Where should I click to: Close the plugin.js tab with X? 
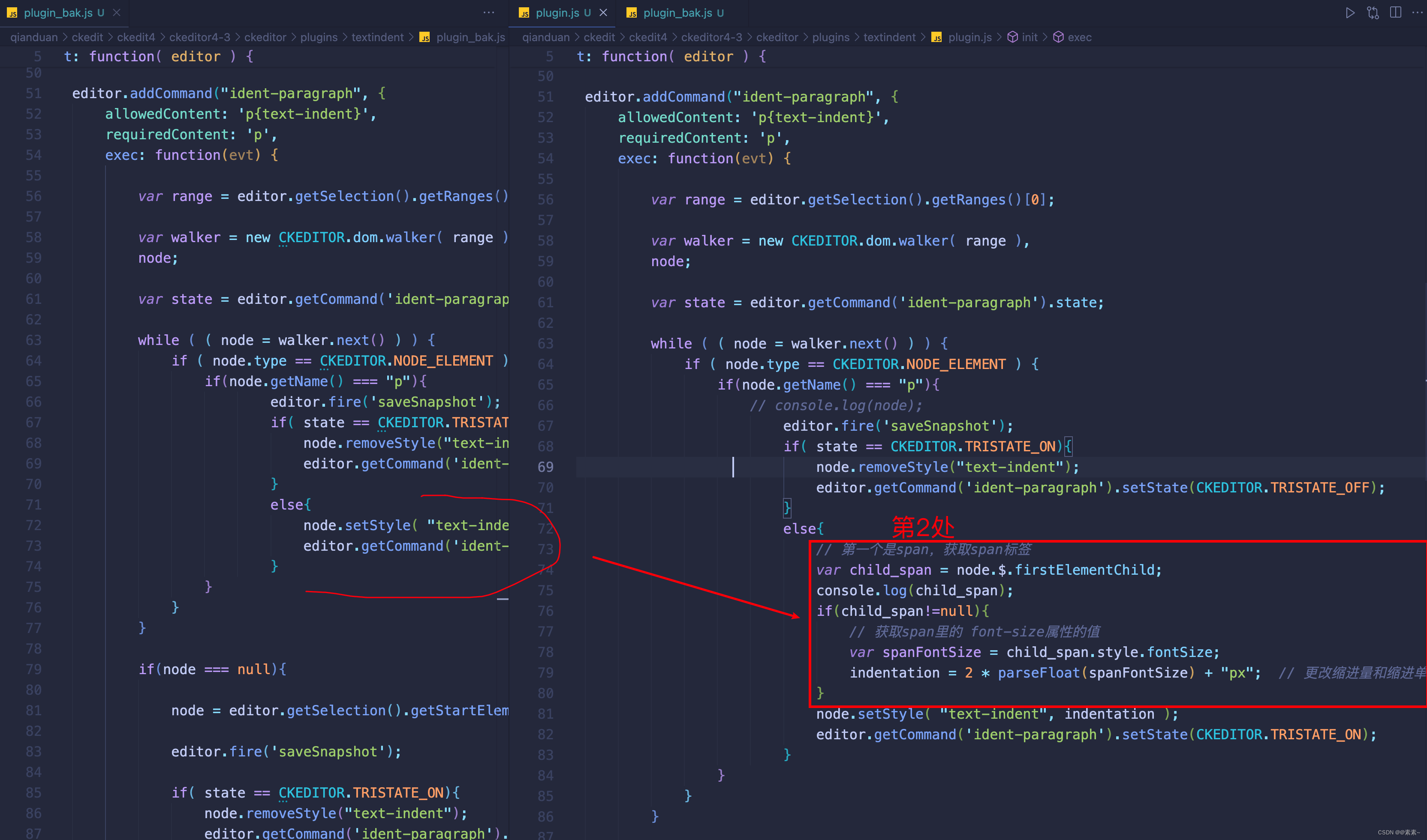[x=604, y=12]
